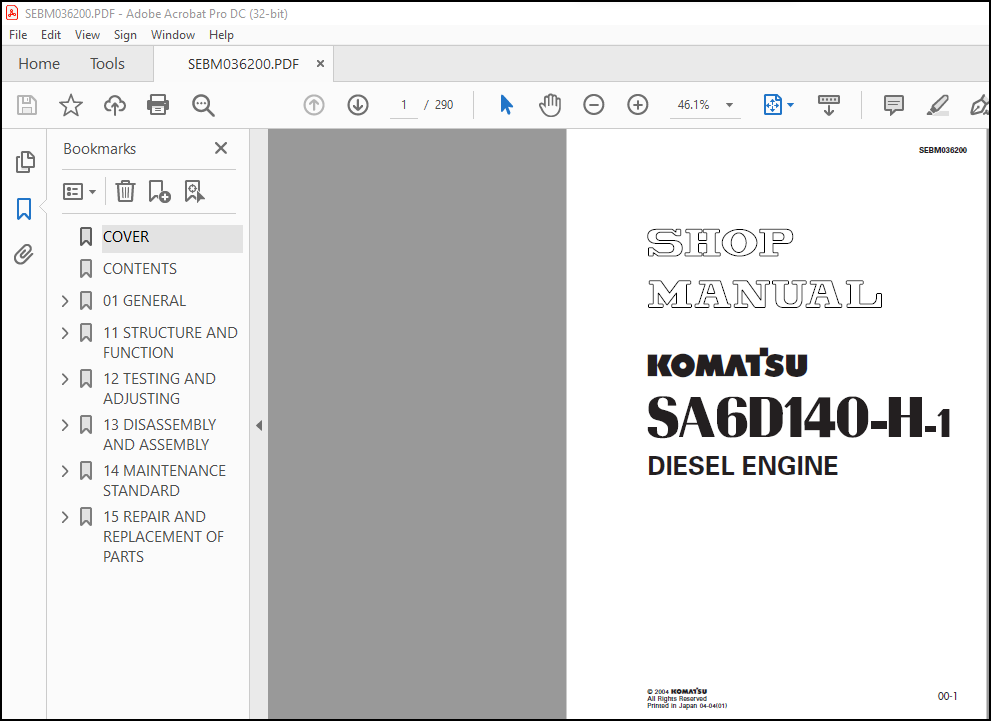Expand 11 STRUCTURE AND FUNCTION bookmark
The width and height of the screenshot is (991, 721).
coord(64,332)
